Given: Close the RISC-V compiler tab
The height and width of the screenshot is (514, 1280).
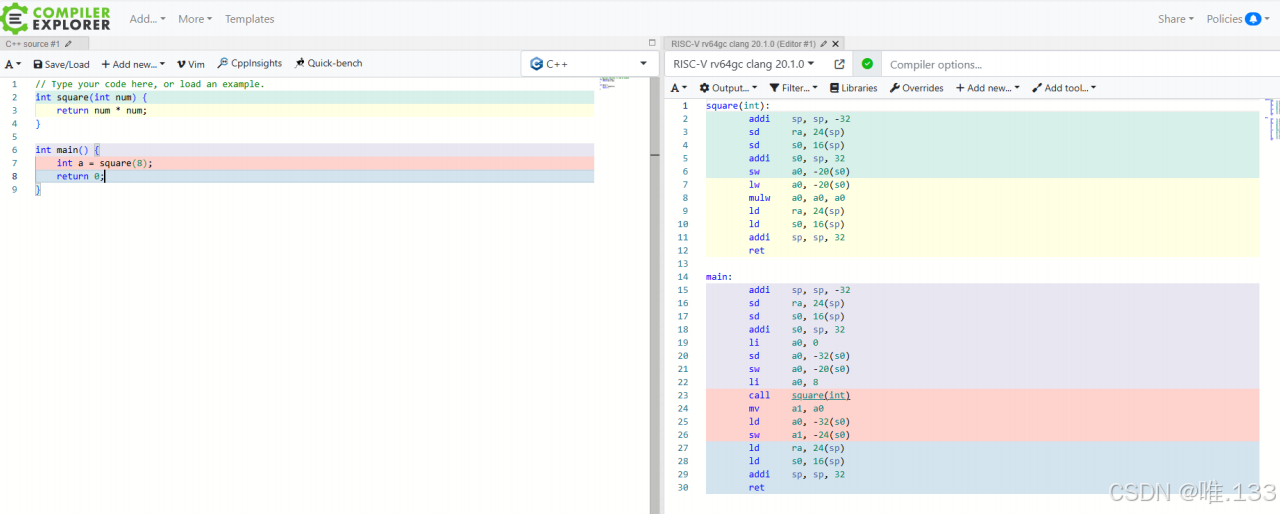Looking at the screenshot, I should pos(836,44).
